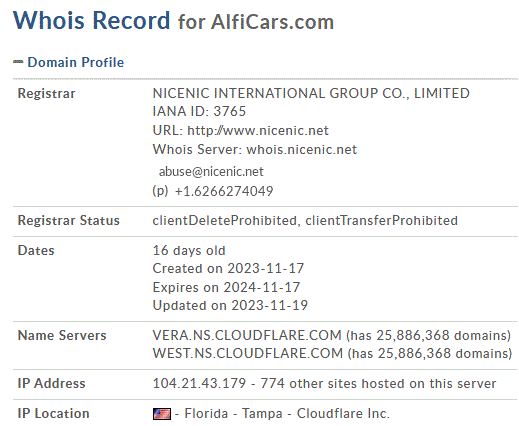
Task: Click the Florida - Tampa - Cloudflare location
Action: click(x=287, y=413)
